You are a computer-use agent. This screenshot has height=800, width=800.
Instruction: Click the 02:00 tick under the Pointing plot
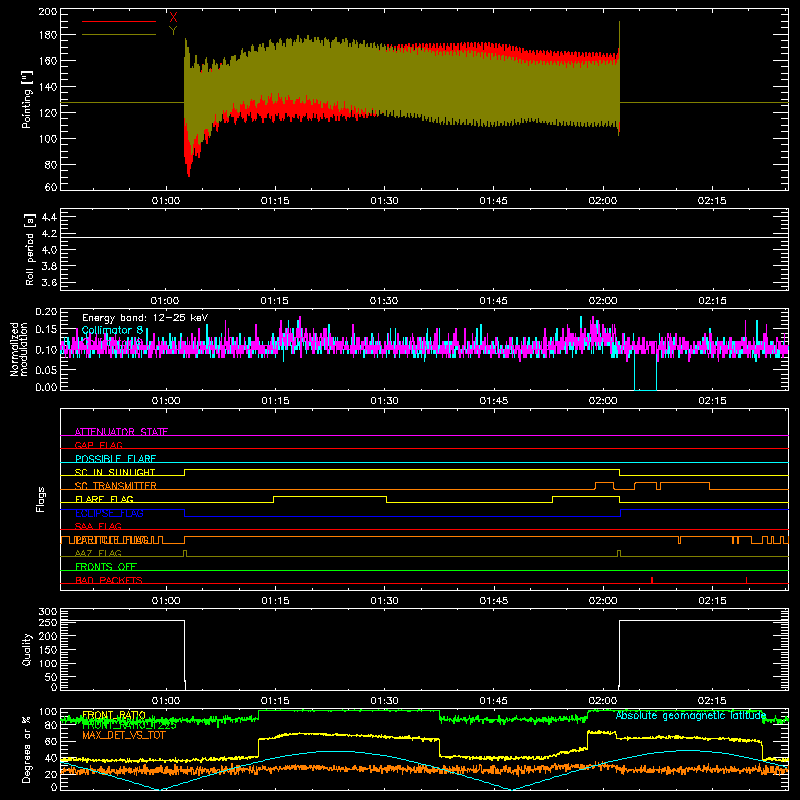click(x=603, y=201)
